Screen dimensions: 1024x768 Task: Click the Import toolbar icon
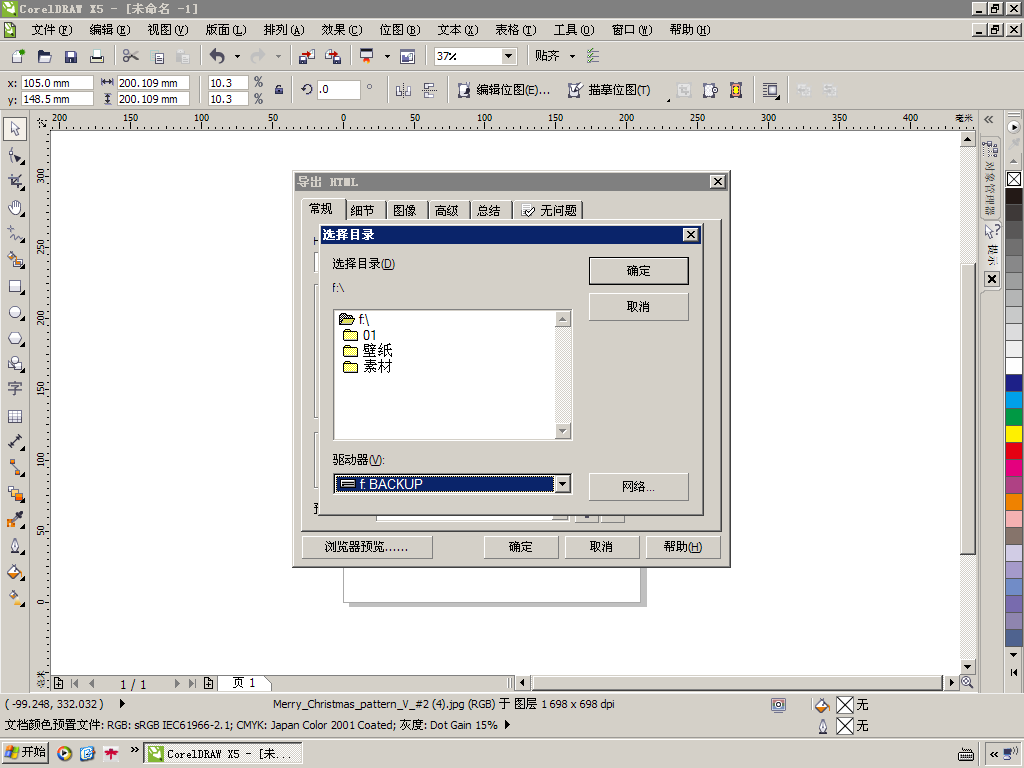pyautogui.click(x=306, y=56)
